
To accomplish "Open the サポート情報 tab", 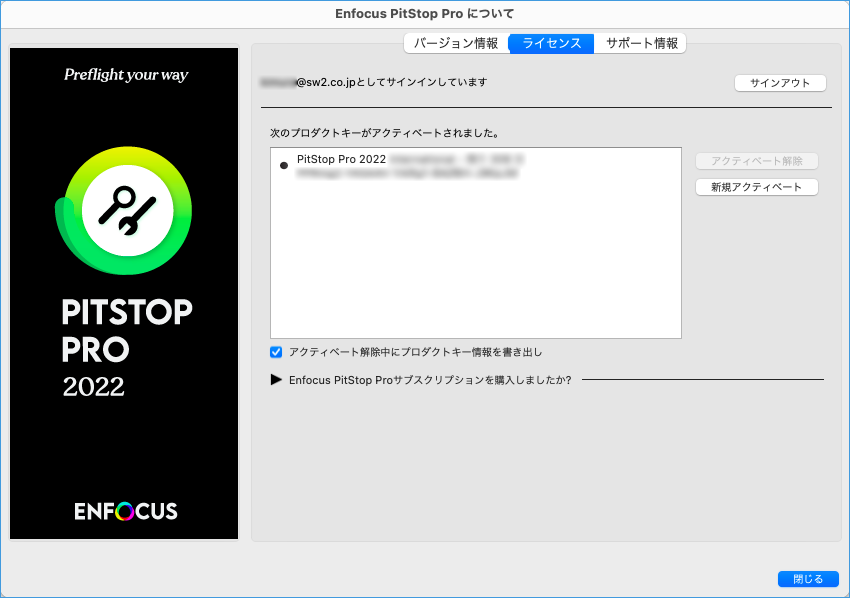I will tap(641, 43).
